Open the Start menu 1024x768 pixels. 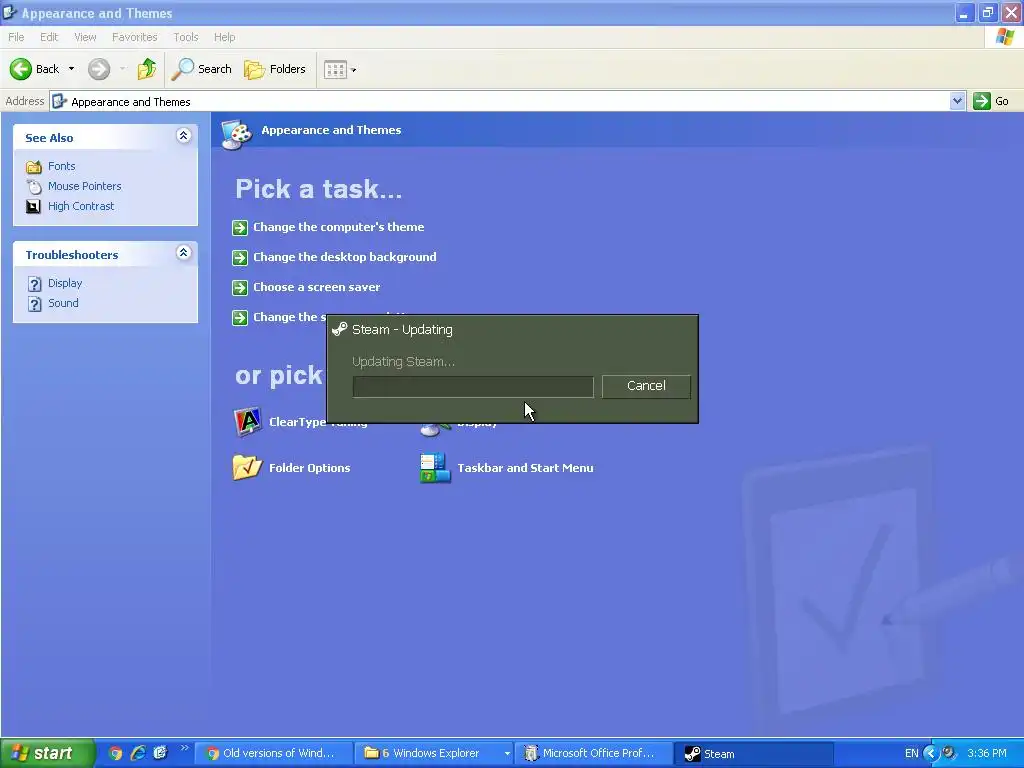48,753
